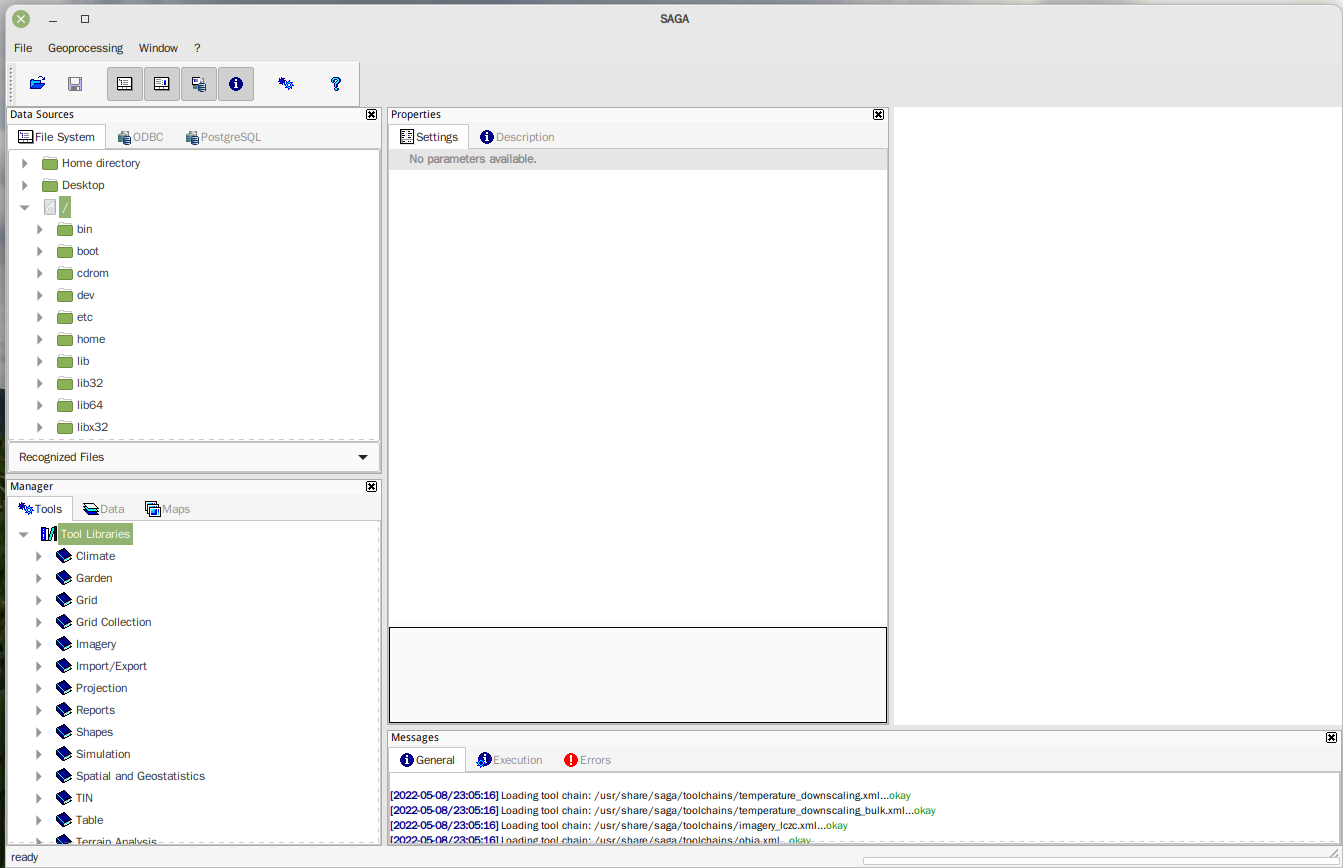The width and height of the screenshot is (1343, 868).
Task: Select the Desktop folder entry
Action: pos(83,185)
